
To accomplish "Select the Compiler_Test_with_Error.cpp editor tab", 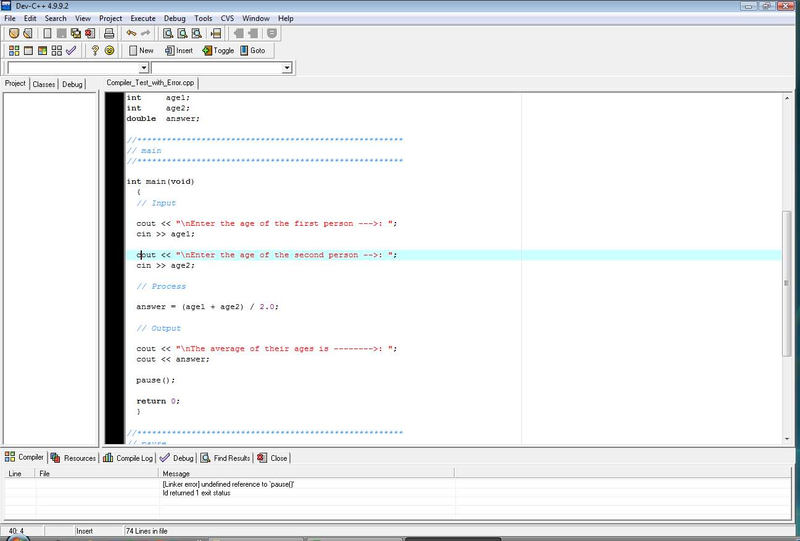I will (x=151, y=83).
